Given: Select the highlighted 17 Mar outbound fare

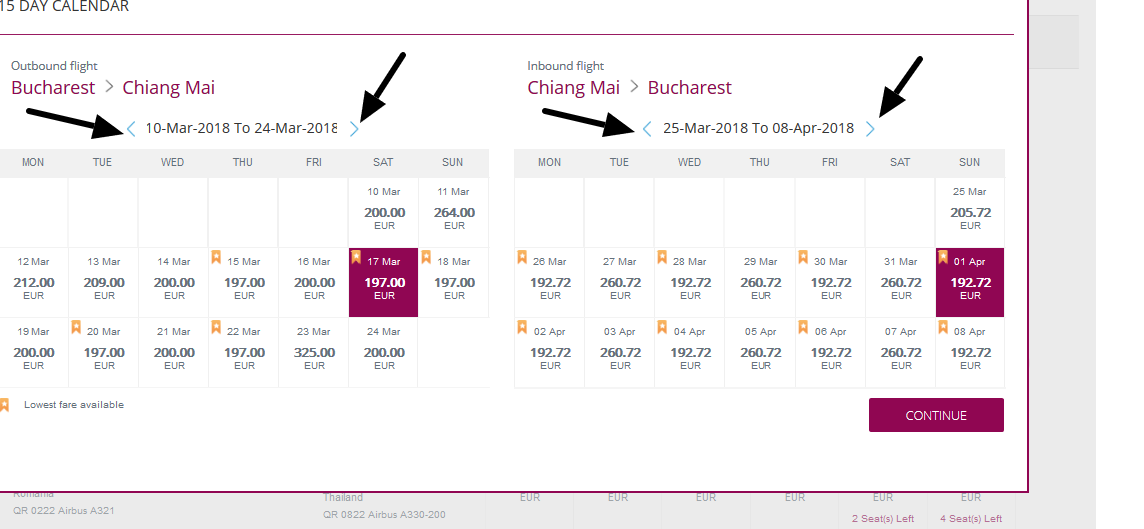Looking at the screenshot, I should (384, 282).
